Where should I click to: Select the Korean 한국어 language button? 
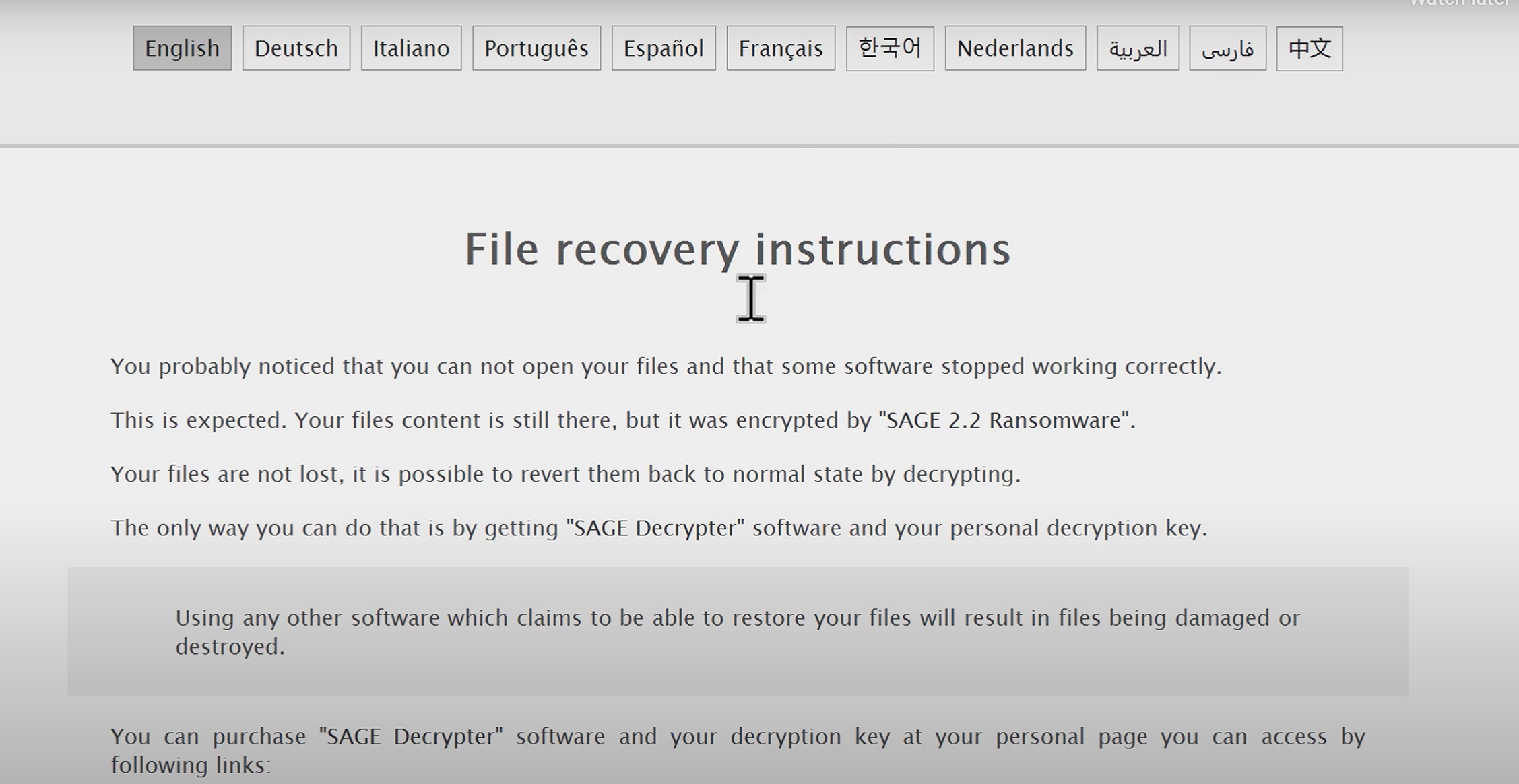click(x=889, y=48)
